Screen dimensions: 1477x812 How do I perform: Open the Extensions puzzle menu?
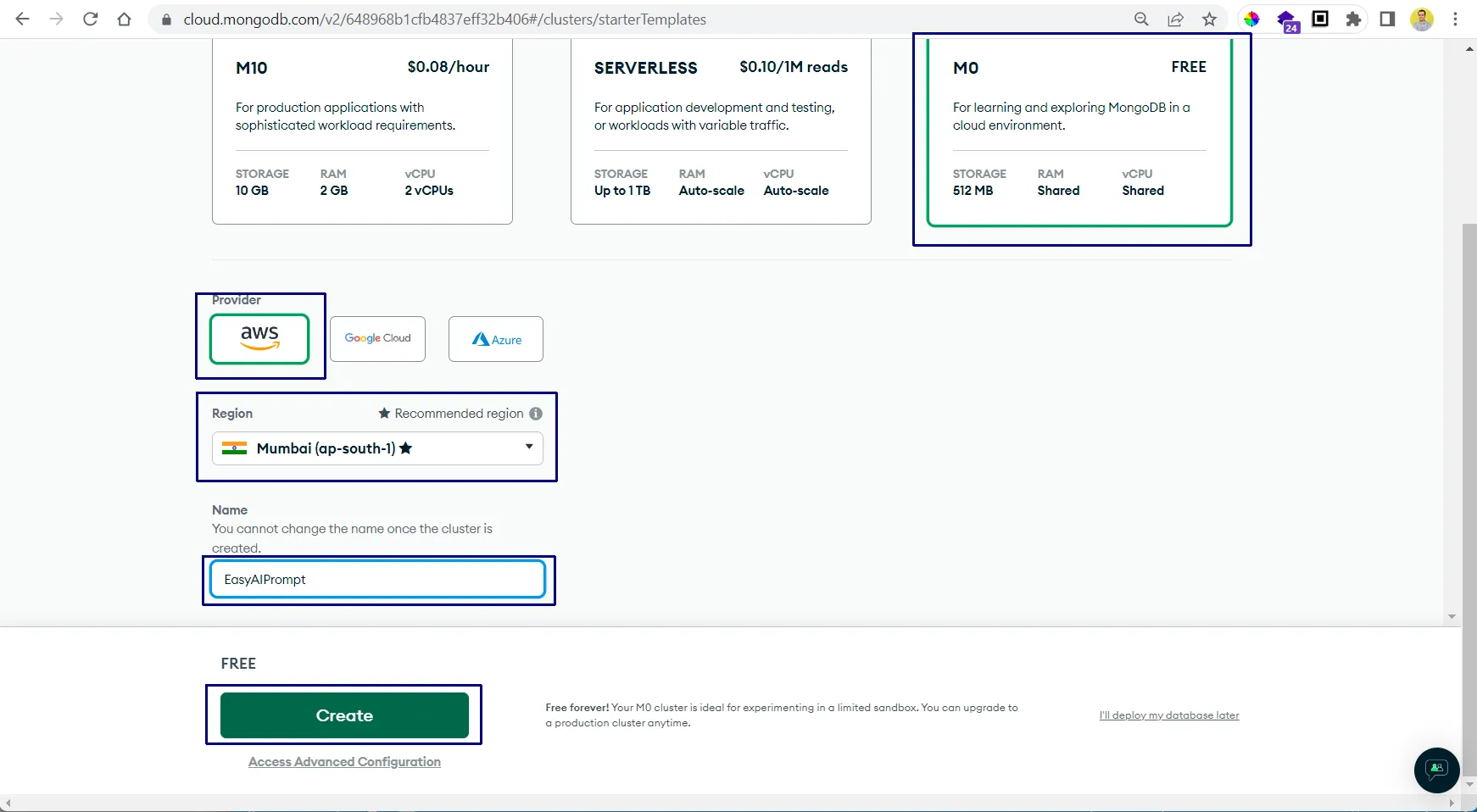[x=1353, y=19]
